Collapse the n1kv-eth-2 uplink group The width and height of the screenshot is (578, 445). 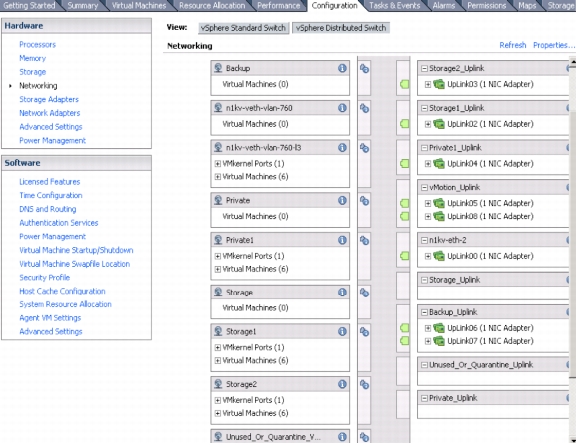[x=424, y=240]
